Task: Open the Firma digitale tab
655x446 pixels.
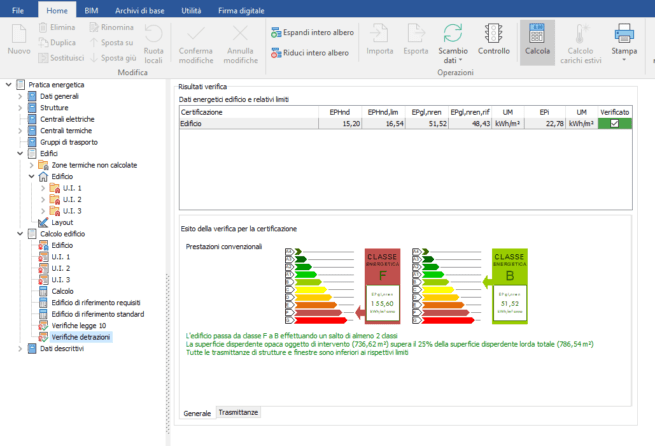Action: tap(241, 10)
